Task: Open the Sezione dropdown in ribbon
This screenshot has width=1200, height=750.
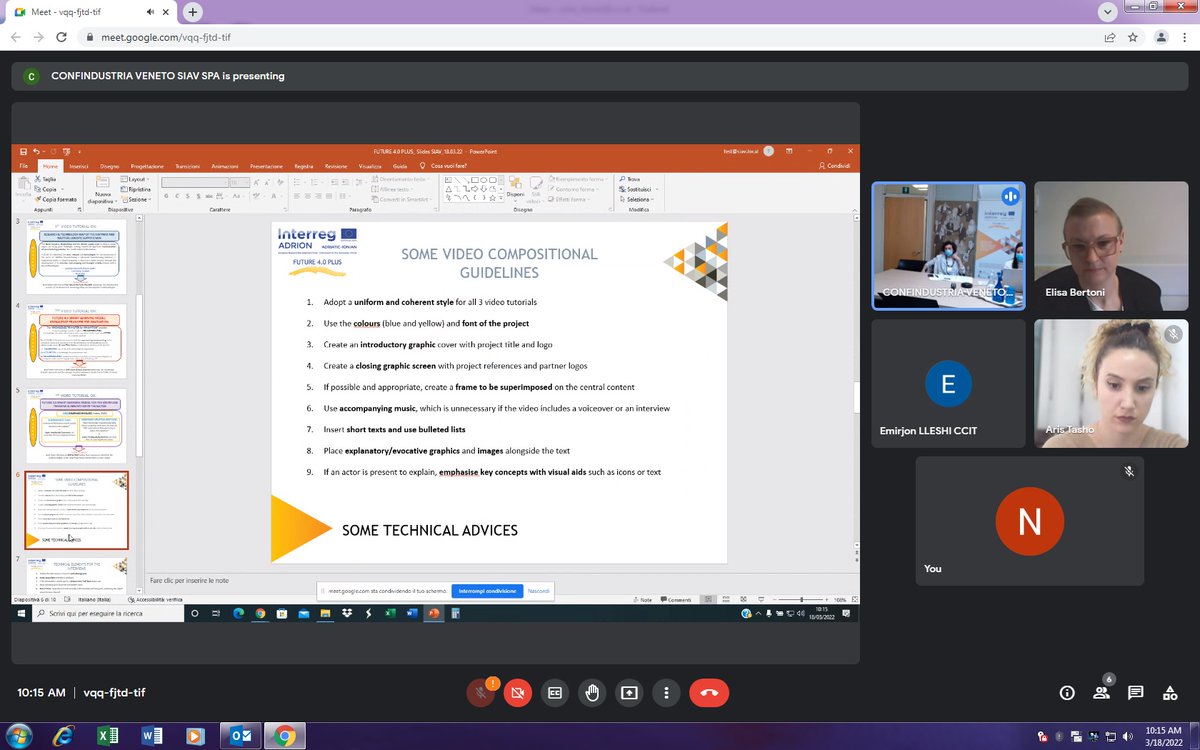Action: coord(136,198)
